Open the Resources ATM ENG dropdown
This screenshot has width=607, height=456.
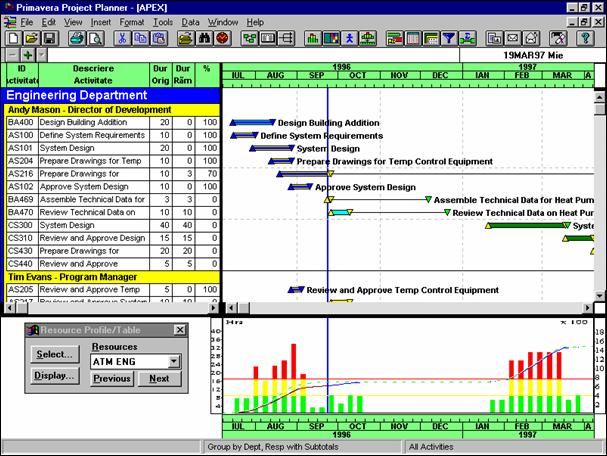174,361
